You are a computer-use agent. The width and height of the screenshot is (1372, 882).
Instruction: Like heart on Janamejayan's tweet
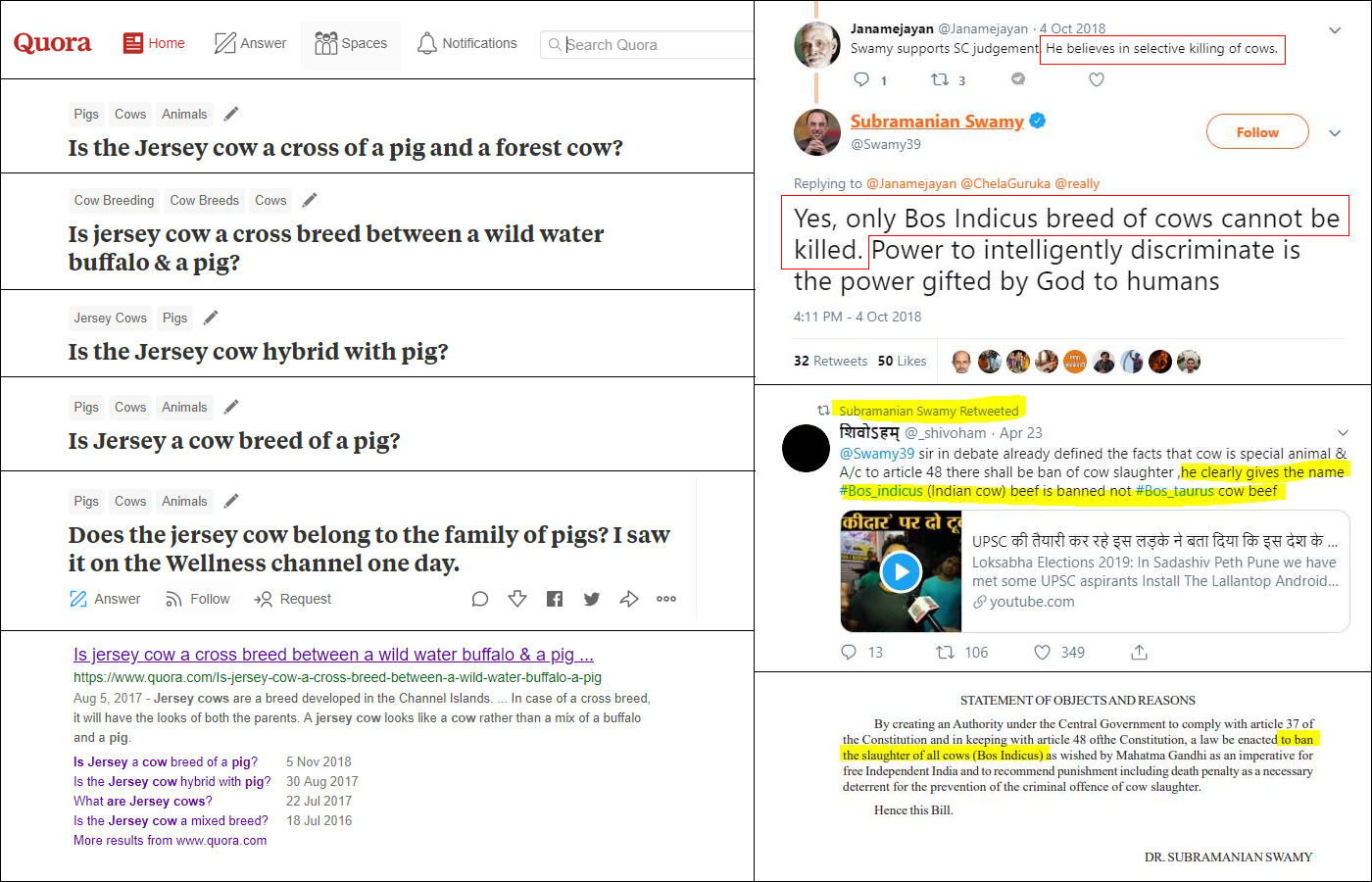[1097, 79]
